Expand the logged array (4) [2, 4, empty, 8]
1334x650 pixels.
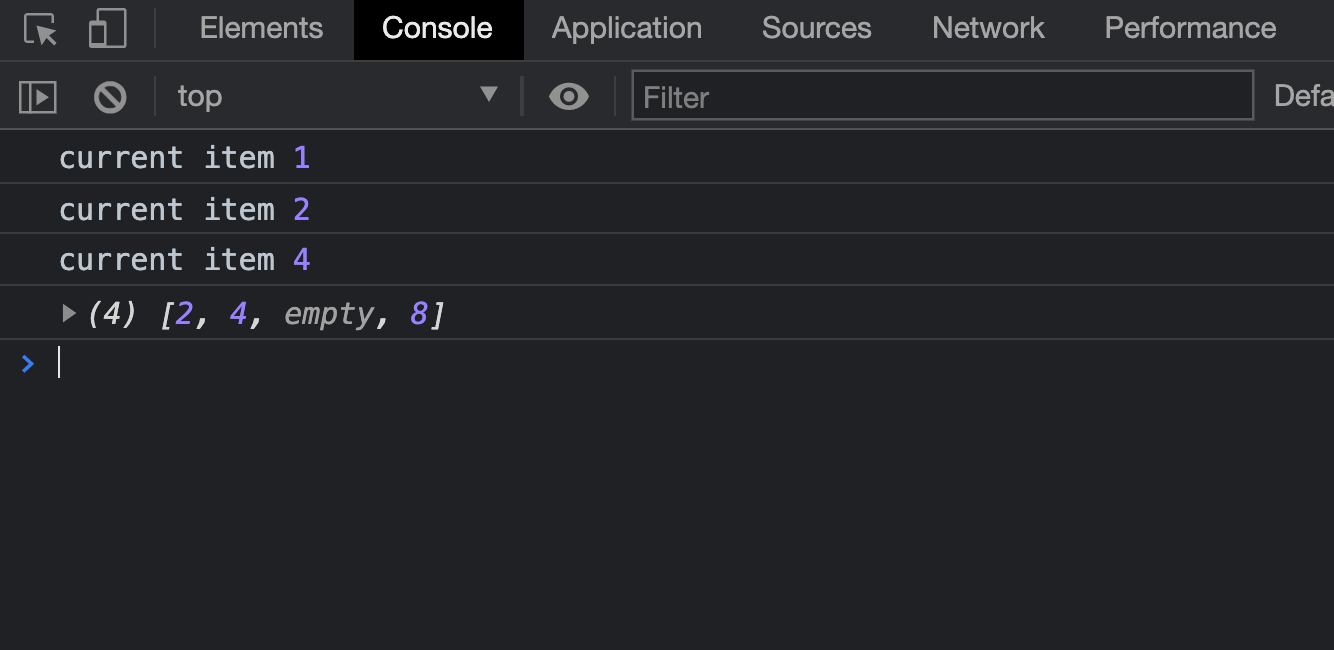[69, 314]
